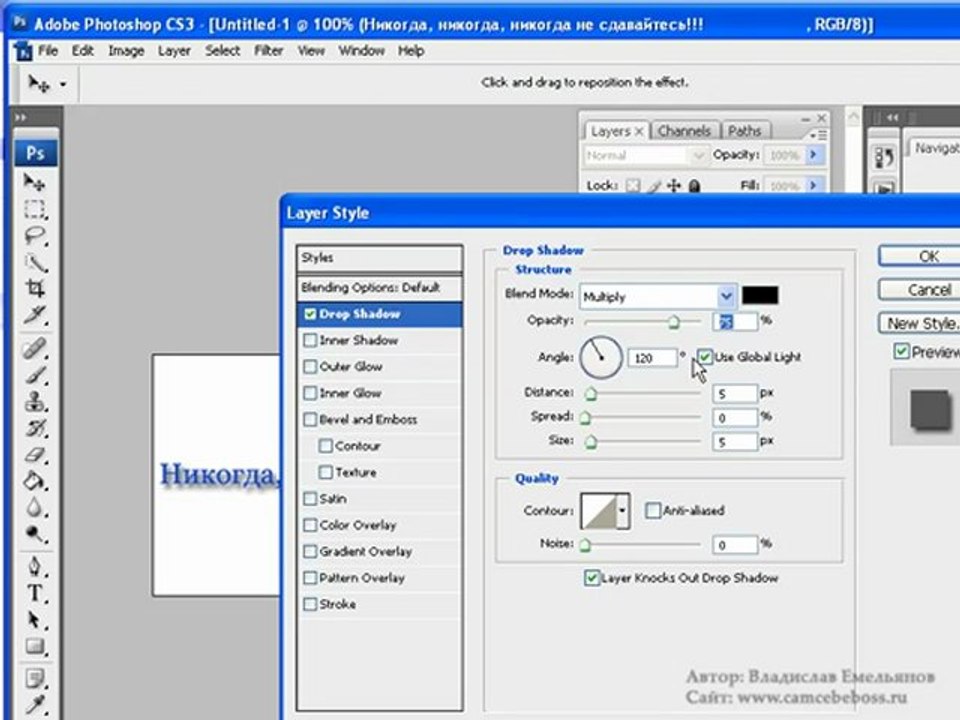Open the File menu
960x720 pixels.
click(48, 51)
